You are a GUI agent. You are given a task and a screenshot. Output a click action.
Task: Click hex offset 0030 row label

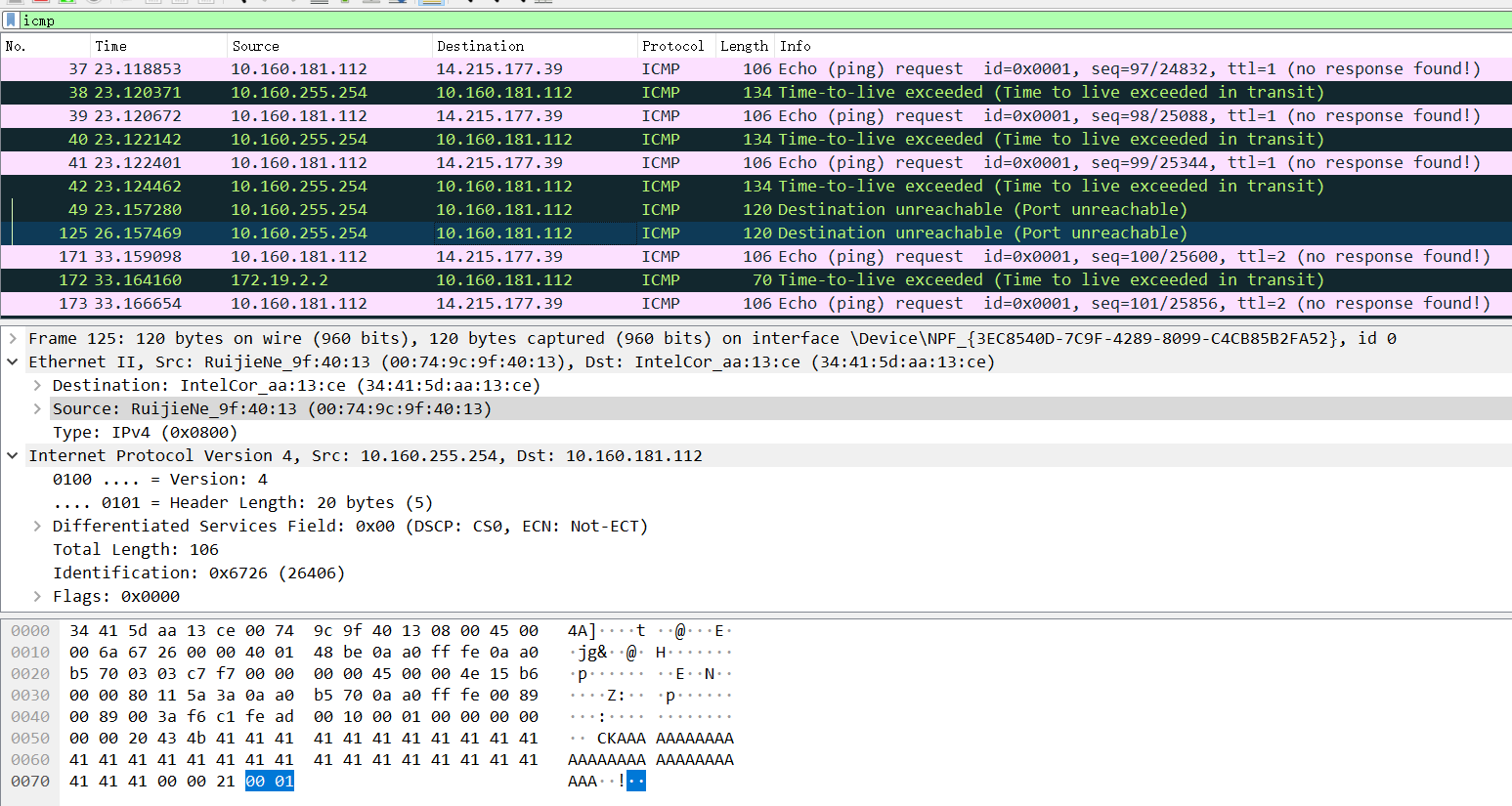(x=30, y=696)
